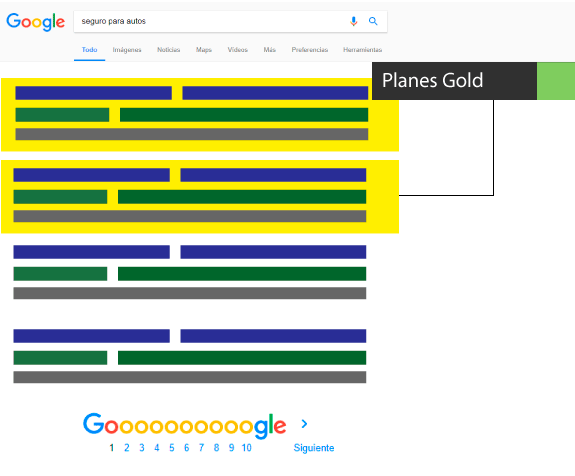Image resolution: width=575 pixels, height=476 pixels.
Task: Click the blue search magnifier icon
Action: [x=373, y=21]
